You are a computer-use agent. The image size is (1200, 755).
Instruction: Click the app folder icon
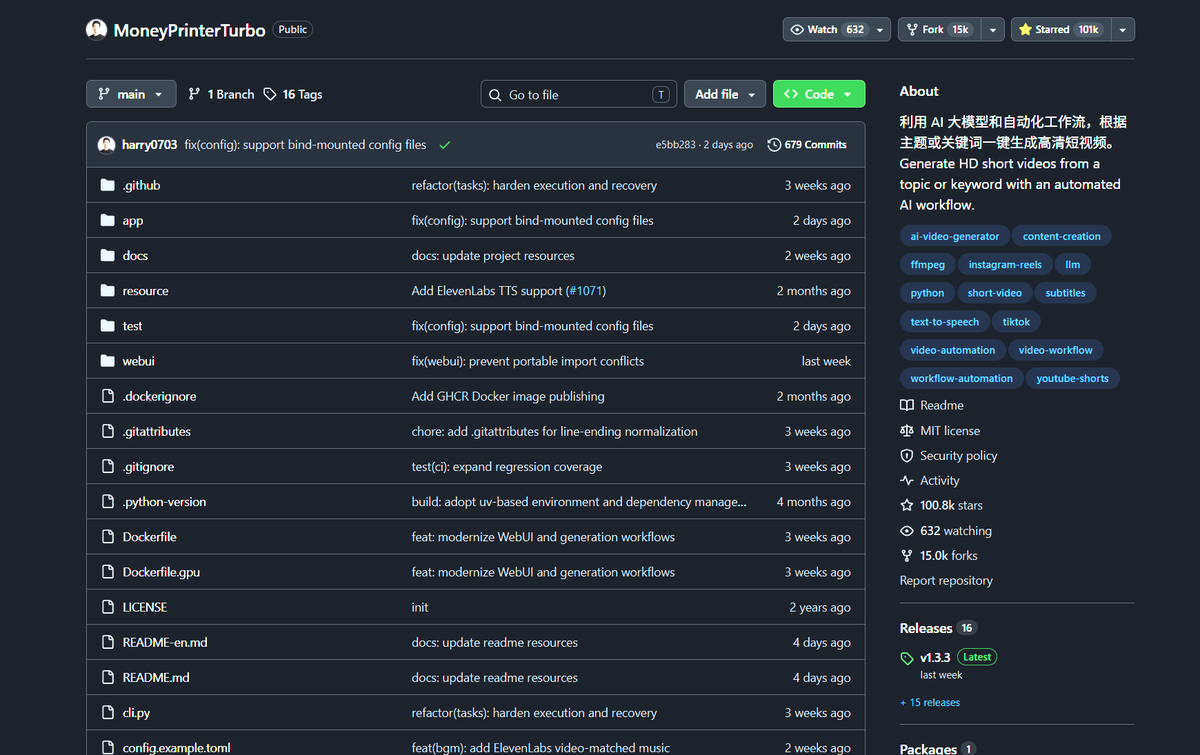[x=108, y=220]
